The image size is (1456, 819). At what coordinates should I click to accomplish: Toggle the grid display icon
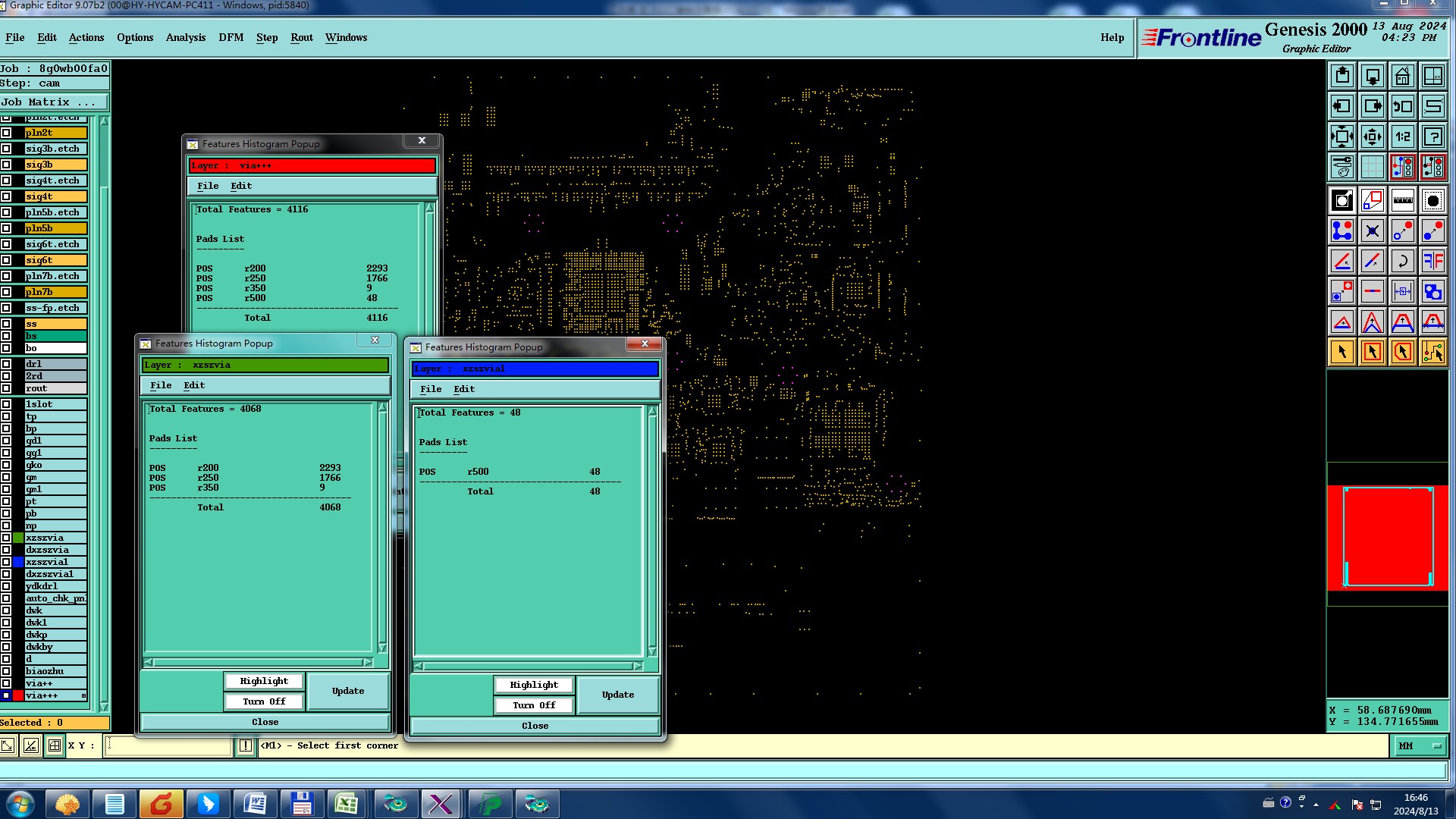point(1373,167)
